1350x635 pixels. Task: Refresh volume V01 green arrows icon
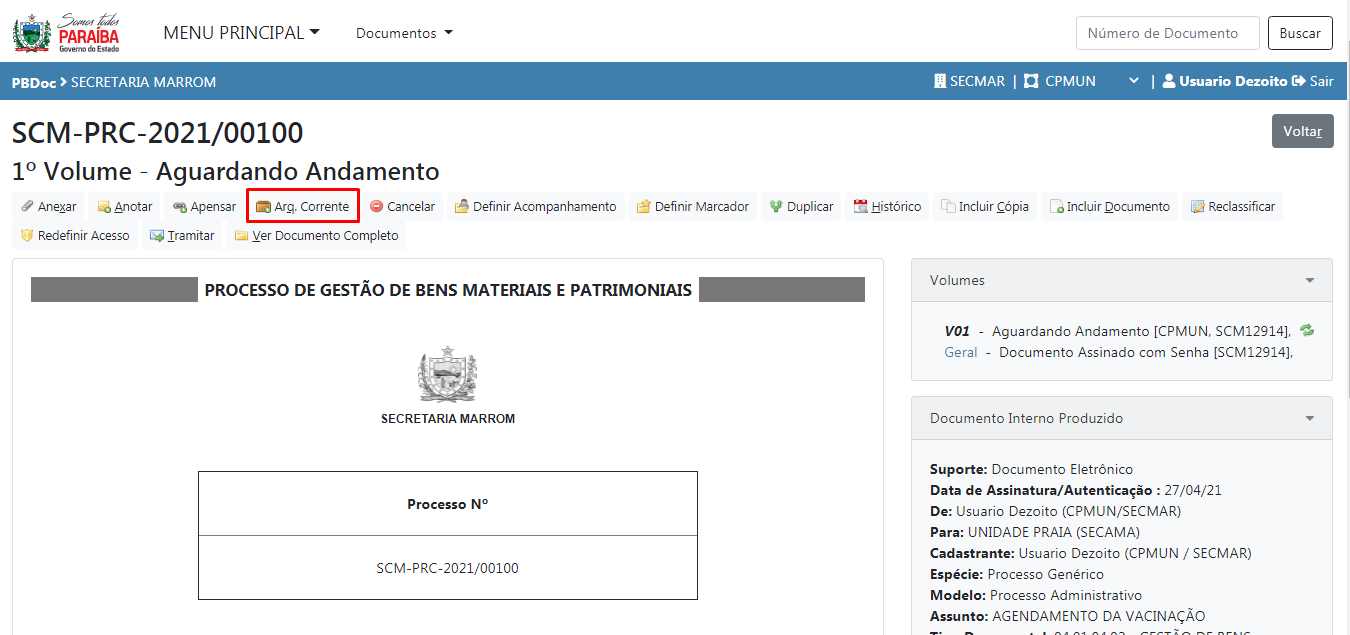[x=1306, y=331]
